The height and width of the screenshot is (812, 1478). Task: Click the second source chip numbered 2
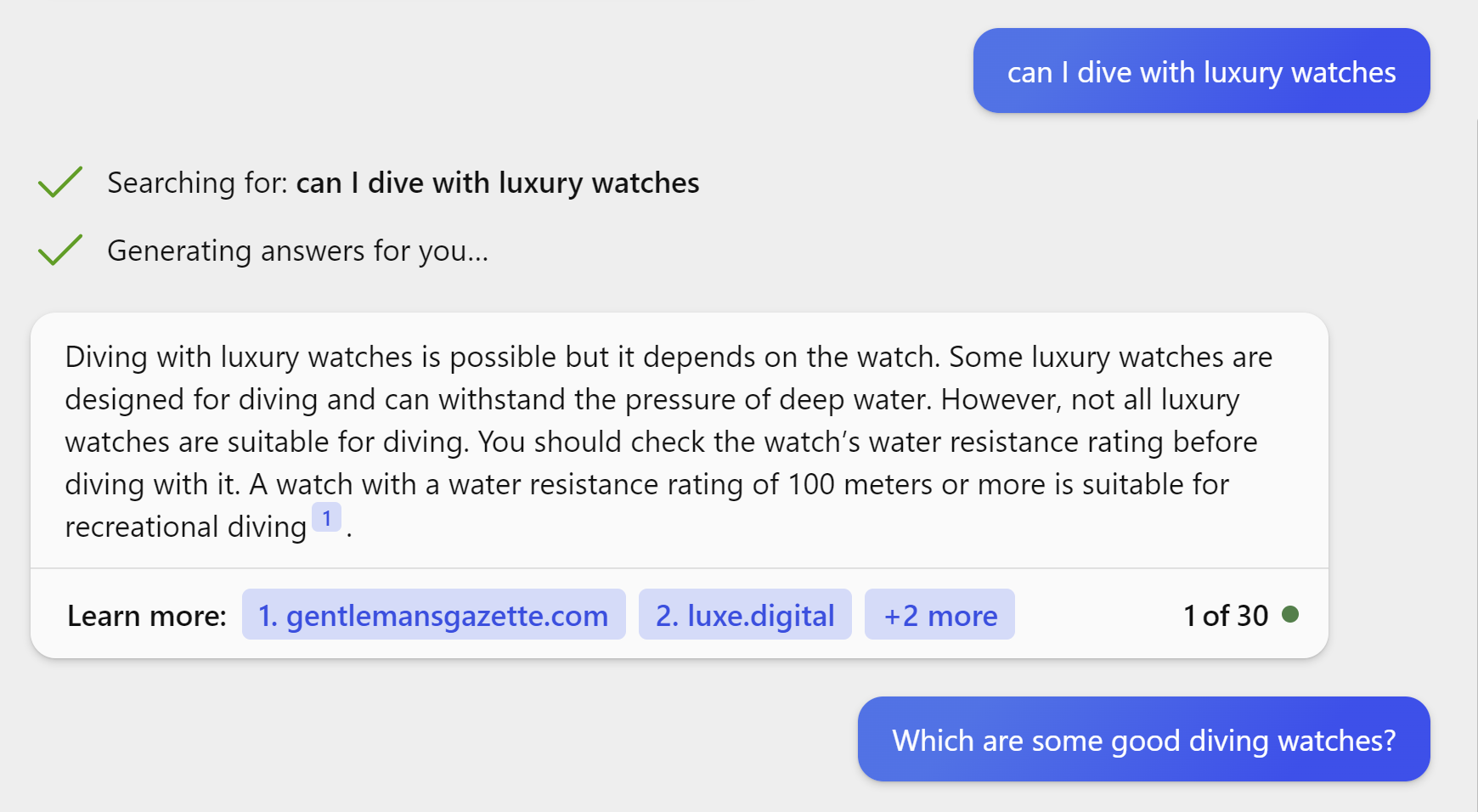pos(745,614)
